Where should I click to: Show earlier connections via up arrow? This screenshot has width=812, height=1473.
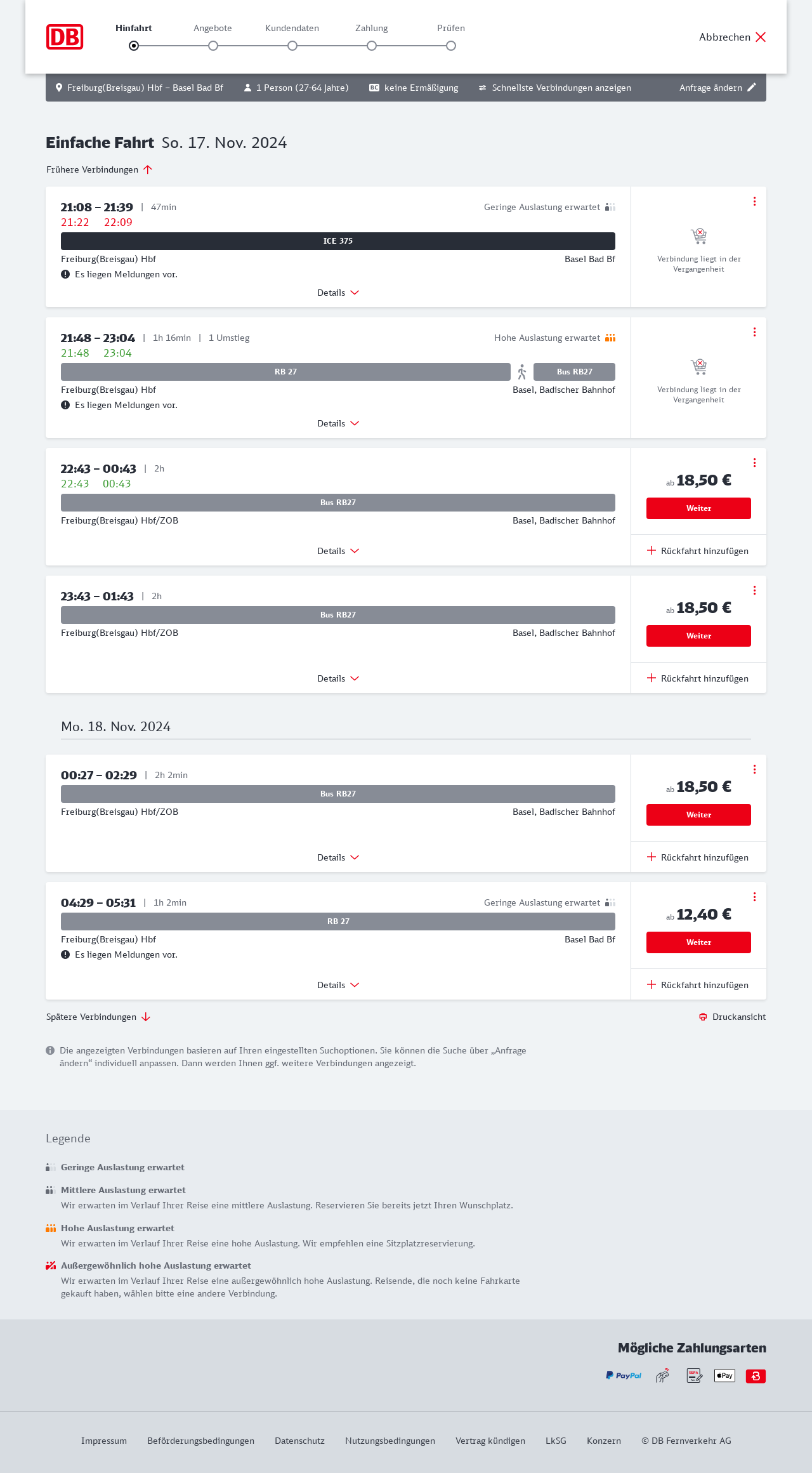(x=148, y=169)
